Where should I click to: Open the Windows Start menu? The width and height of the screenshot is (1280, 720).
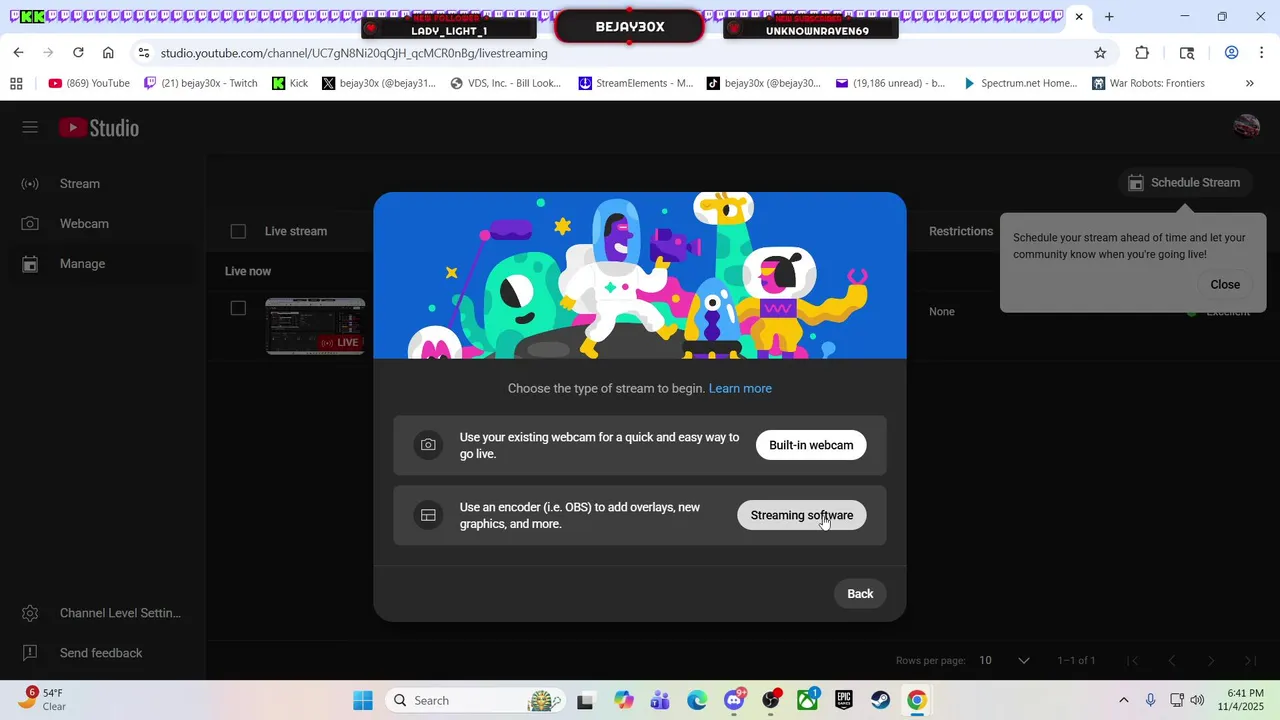click(363, 700)
